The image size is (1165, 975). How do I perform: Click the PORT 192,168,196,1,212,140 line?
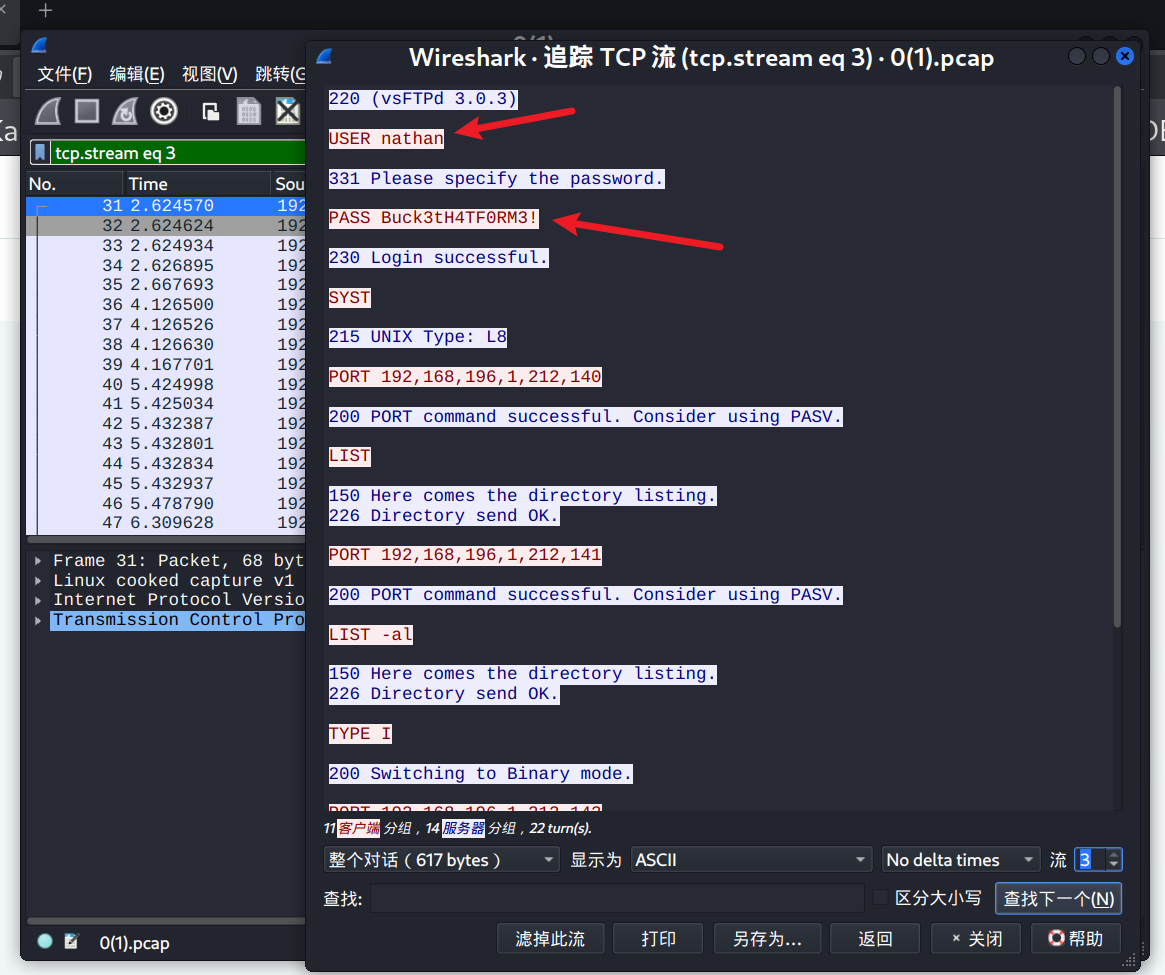tap(465, 377)
